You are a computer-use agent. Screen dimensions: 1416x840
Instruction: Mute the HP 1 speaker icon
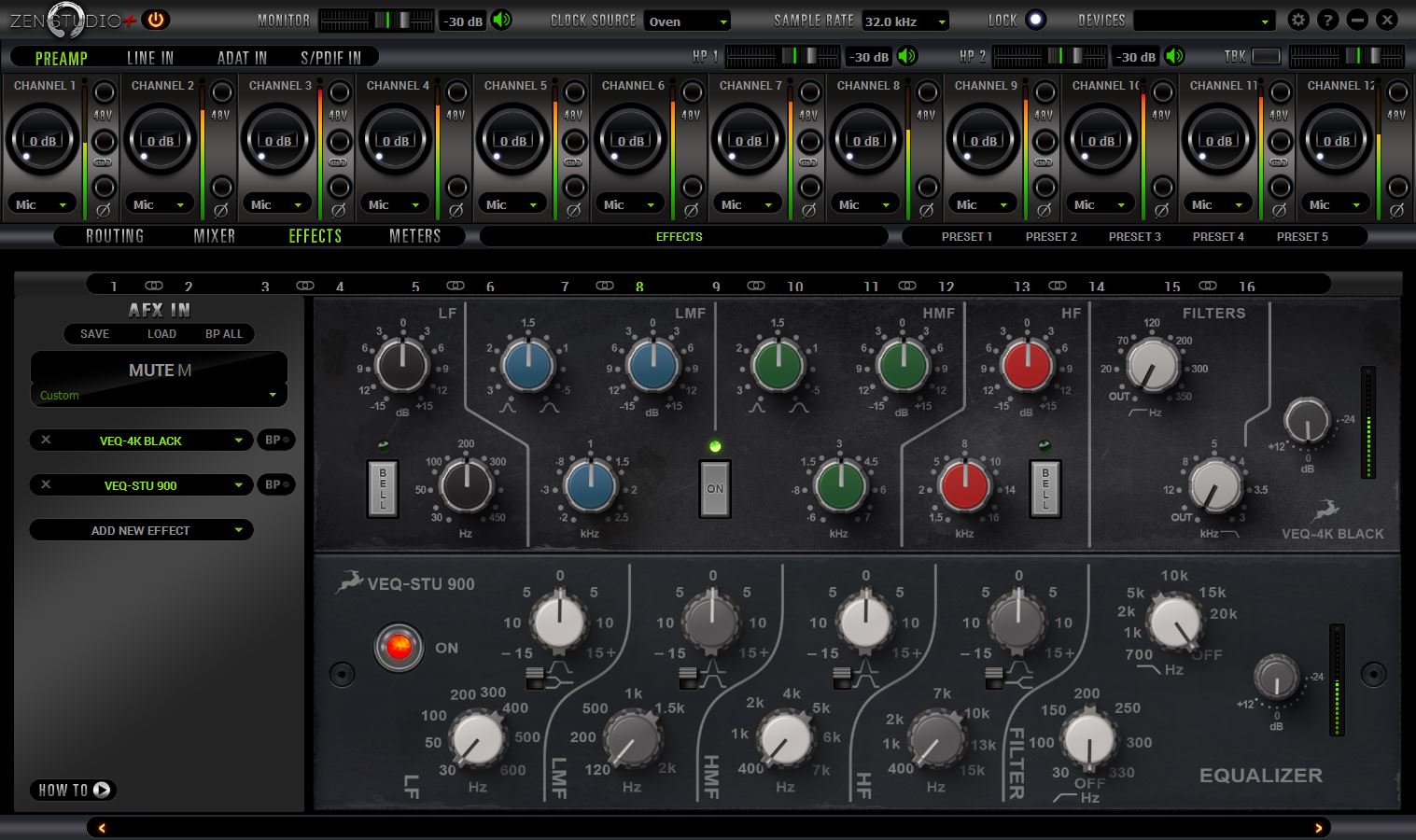(907, 57)
